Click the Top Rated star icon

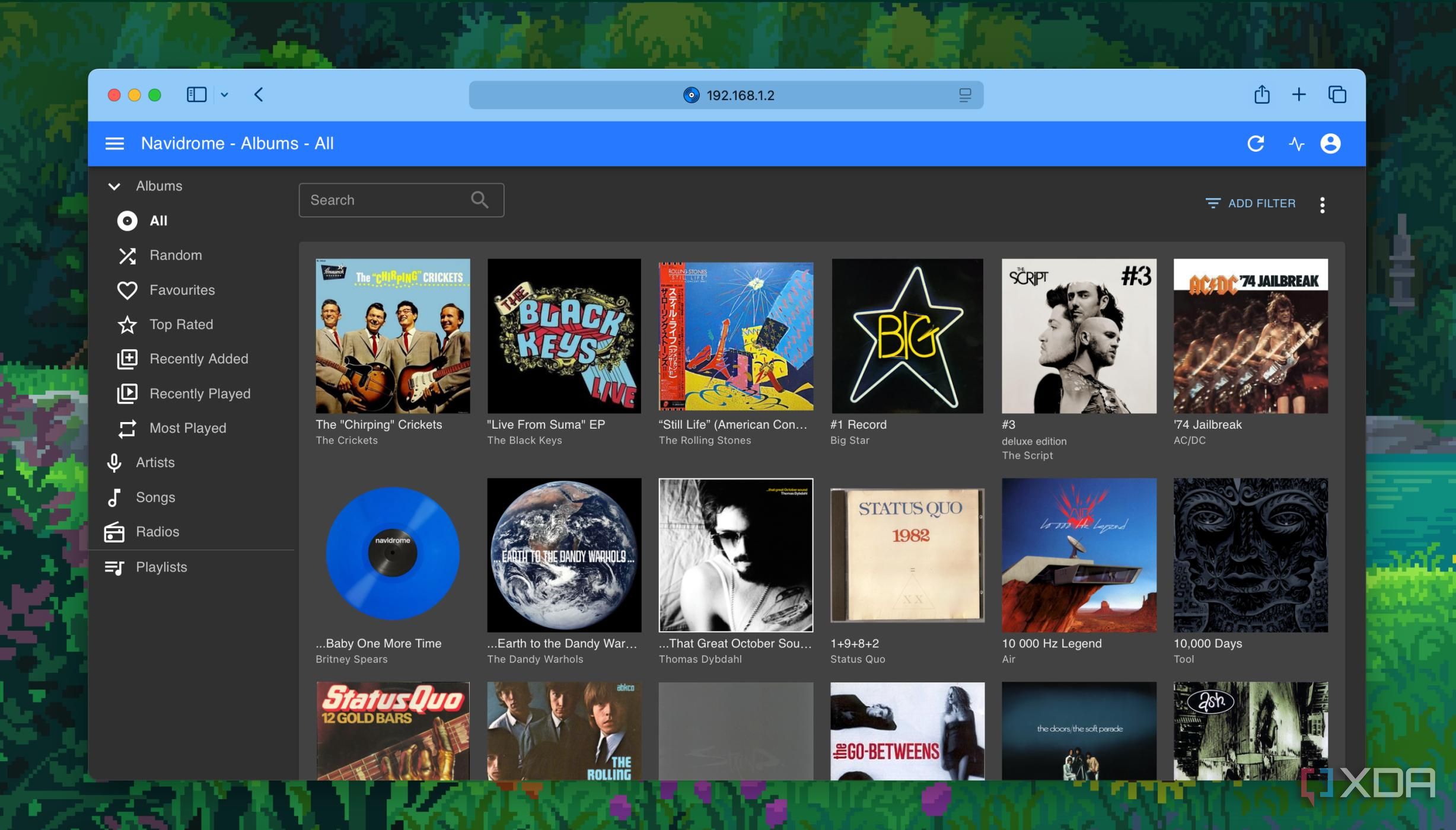pos(127,325)
